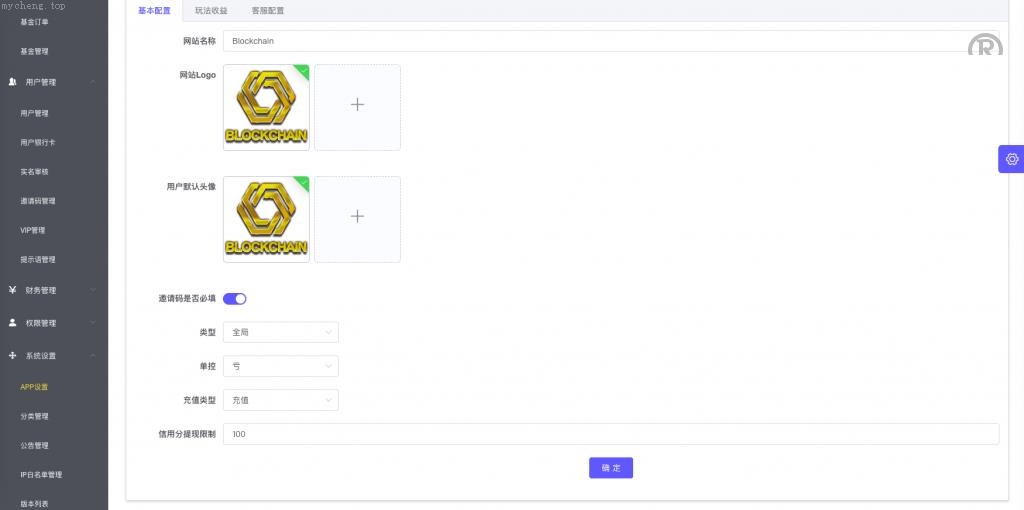Toggle the 邀请码是否必填 switch
Viewport: 1024px width, 510px height.
(235, 298)
